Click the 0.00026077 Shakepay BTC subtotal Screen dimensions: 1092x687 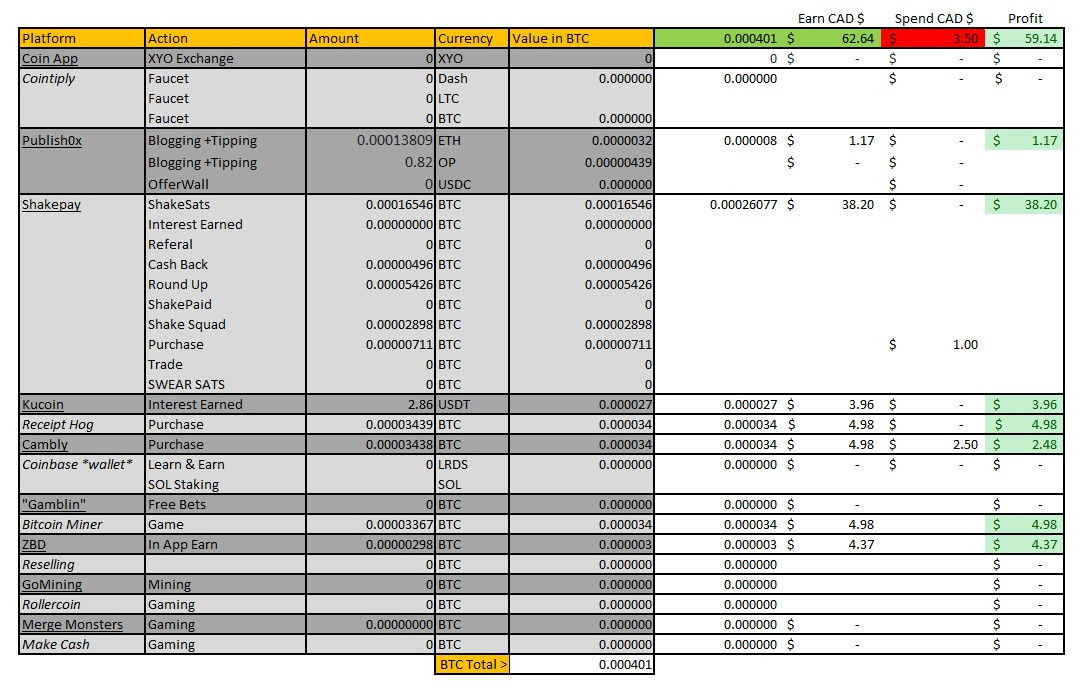click(x=743, y=204)
